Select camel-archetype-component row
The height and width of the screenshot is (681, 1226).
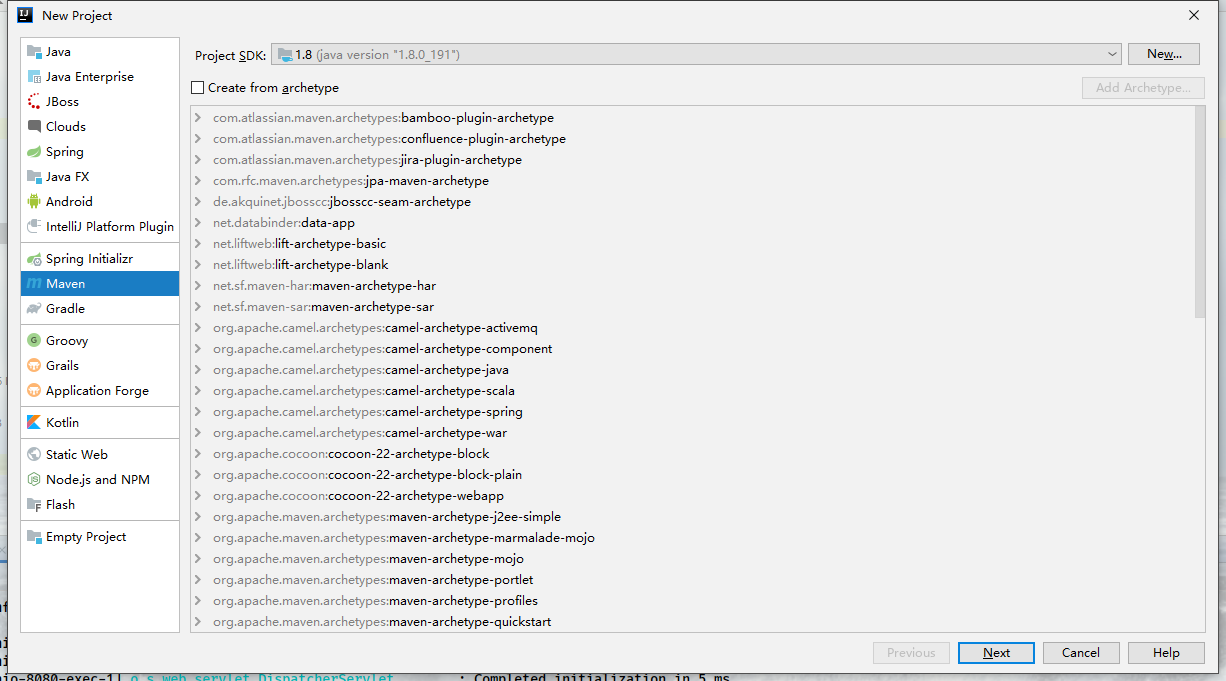coord(692,349)
